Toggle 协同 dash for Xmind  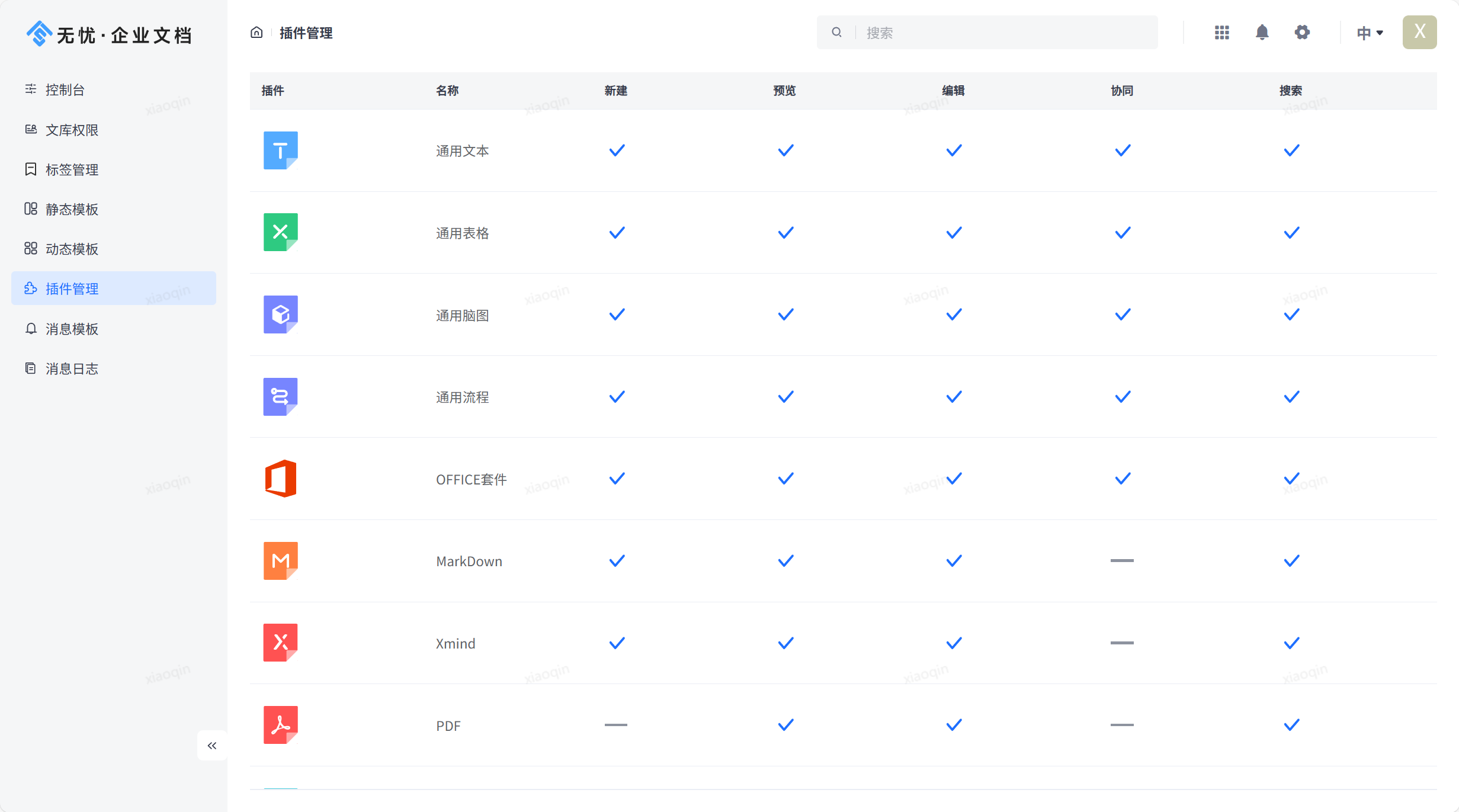1122,643
